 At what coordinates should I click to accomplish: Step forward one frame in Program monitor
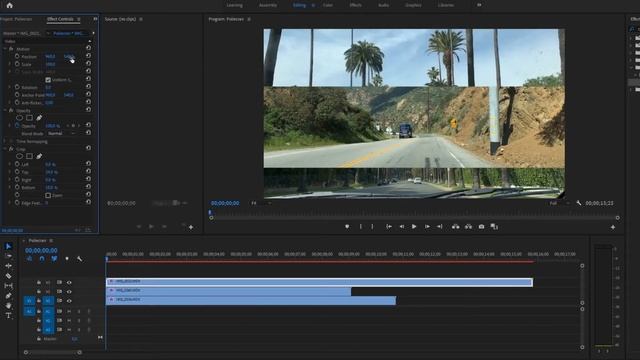[x=427, y=227]
